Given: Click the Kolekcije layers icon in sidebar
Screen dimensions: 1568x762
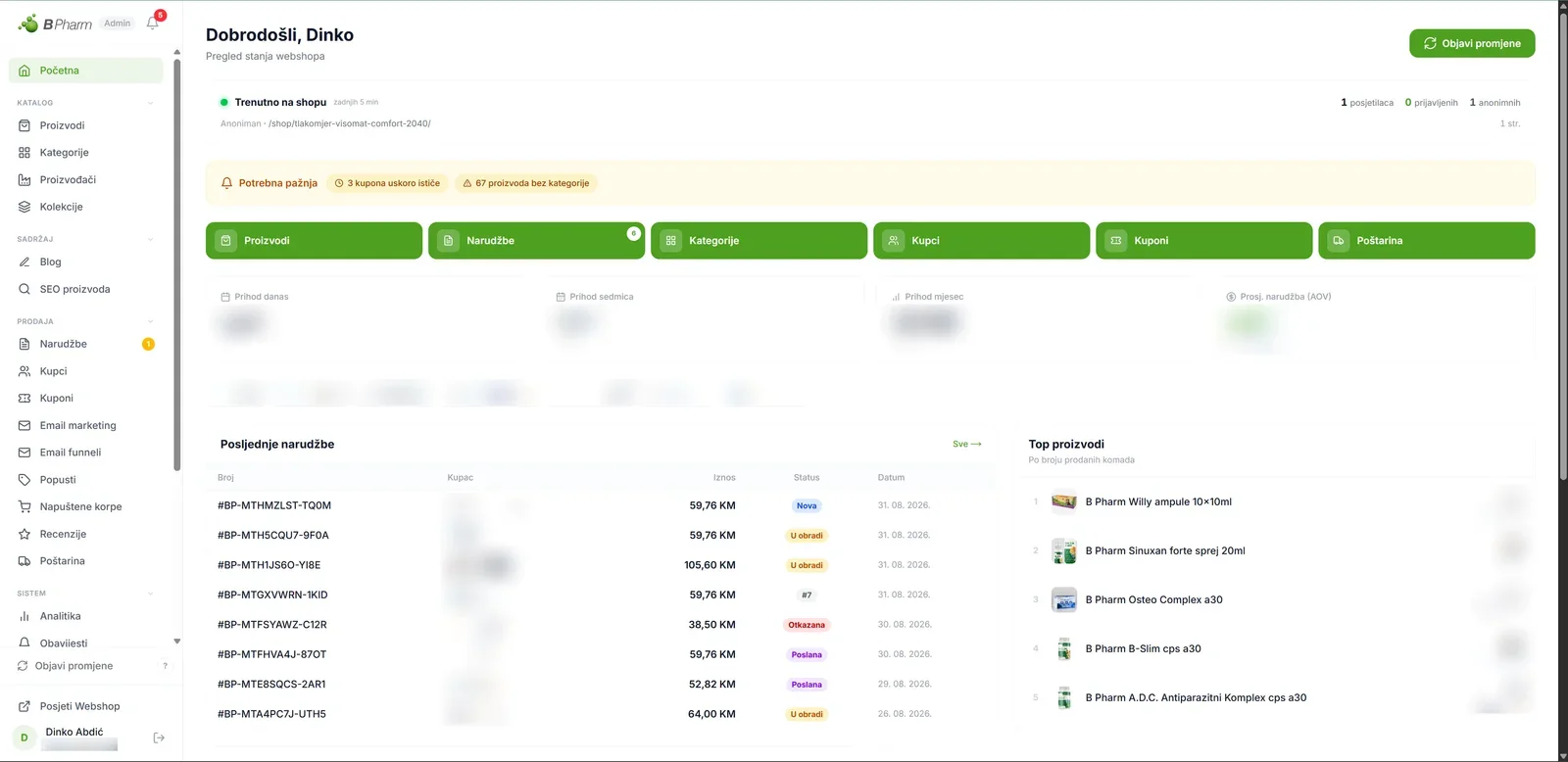Looking at the screenshot, I should tap(24, 207).
